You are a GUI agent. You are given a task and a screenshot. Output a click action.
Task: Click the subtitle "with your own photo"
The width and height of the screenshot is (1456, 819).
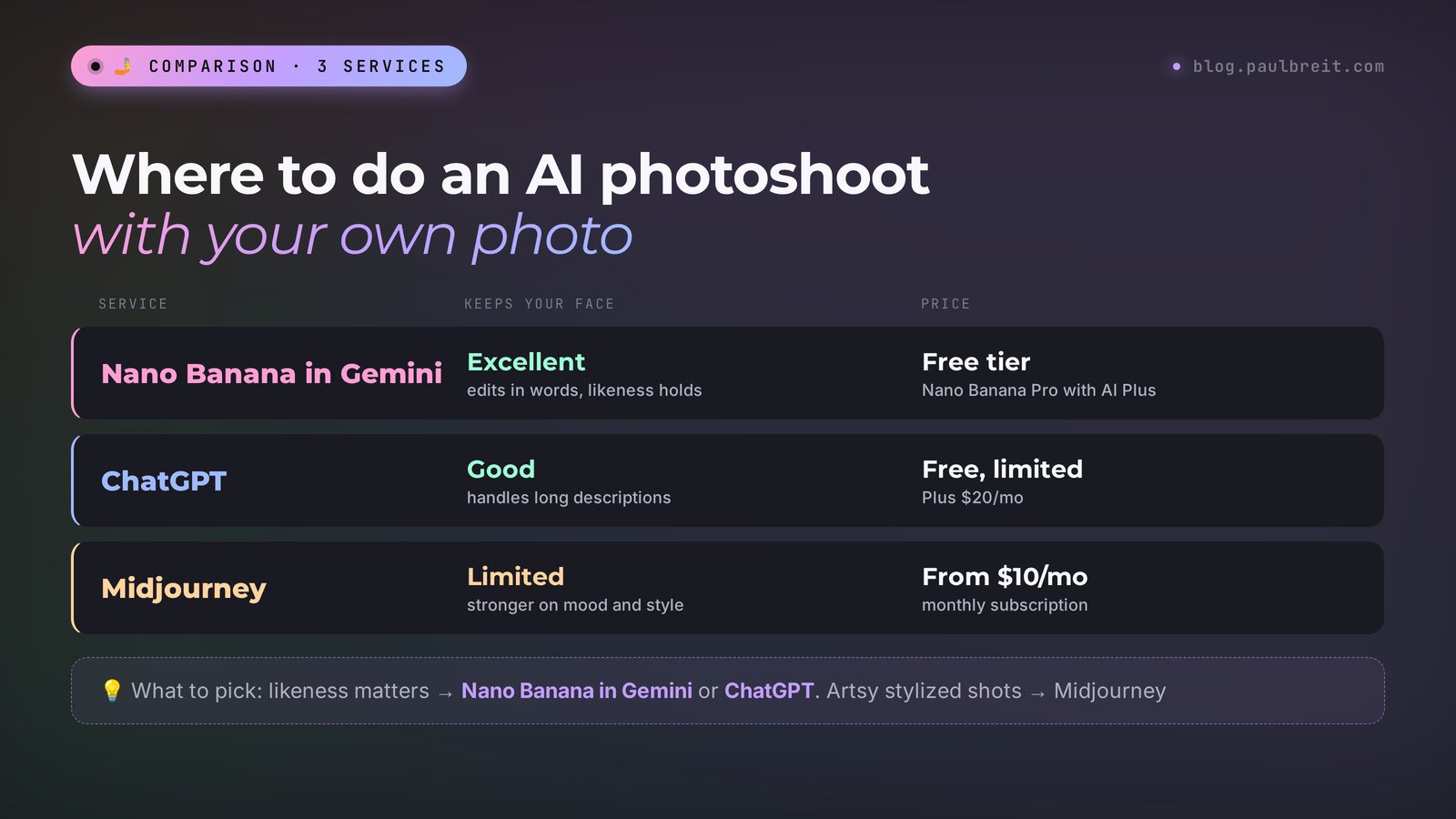point(352,237)
